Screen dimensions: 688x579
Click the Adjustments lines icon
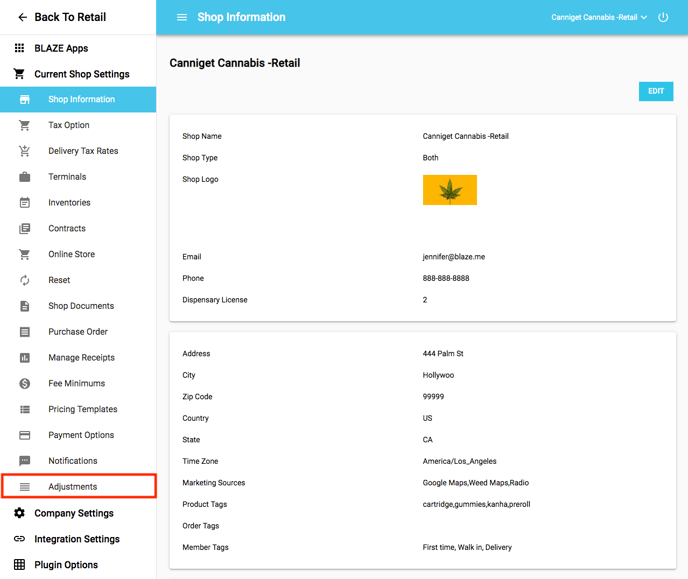pyautogui.click(x=25, y=487)
